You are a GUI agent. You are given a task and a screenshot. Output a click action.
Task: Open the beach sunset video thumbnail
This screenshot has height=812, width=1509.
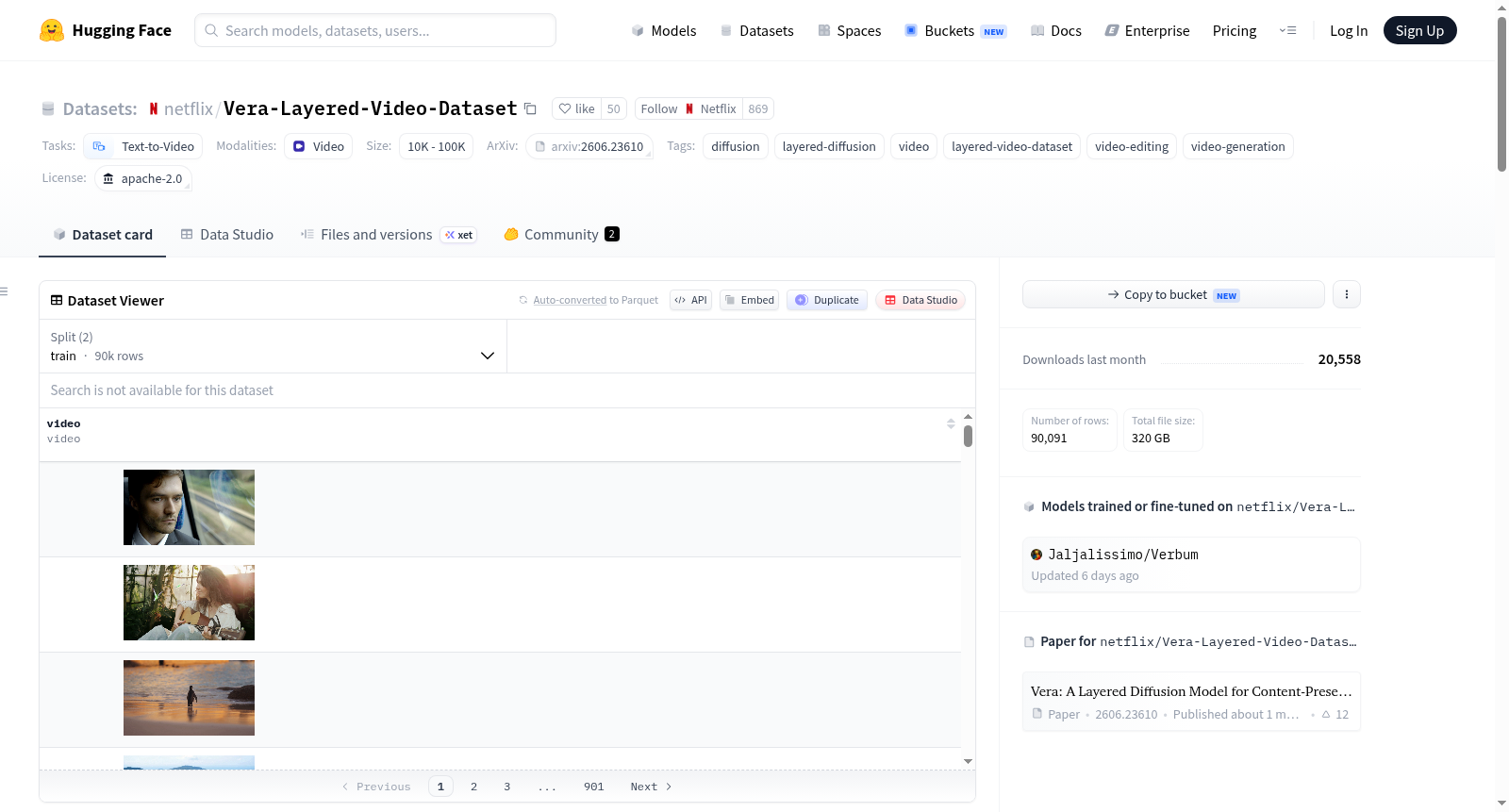click(x=189, y=698)
